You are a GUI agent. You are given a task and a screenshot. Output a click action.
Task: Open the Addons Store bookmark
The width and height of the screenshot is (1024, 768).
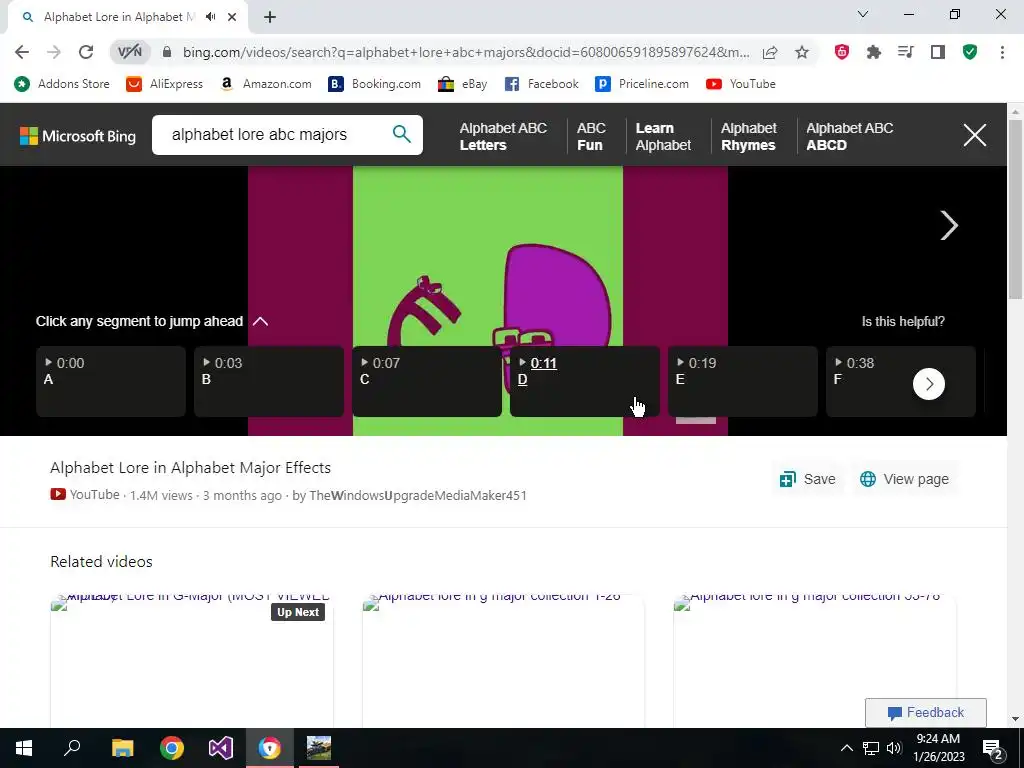62,84
